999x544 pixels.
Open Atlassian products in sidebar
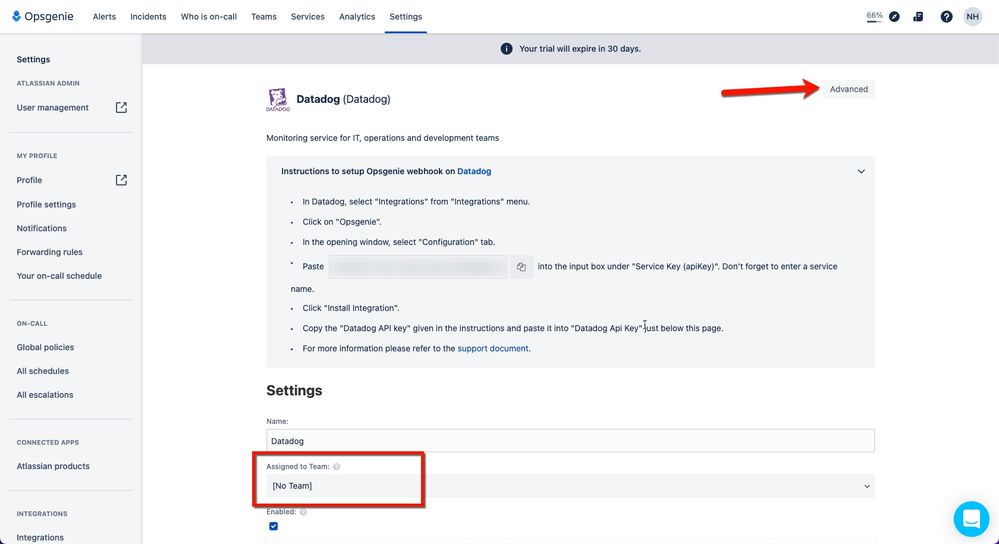[x=54, y=466]
